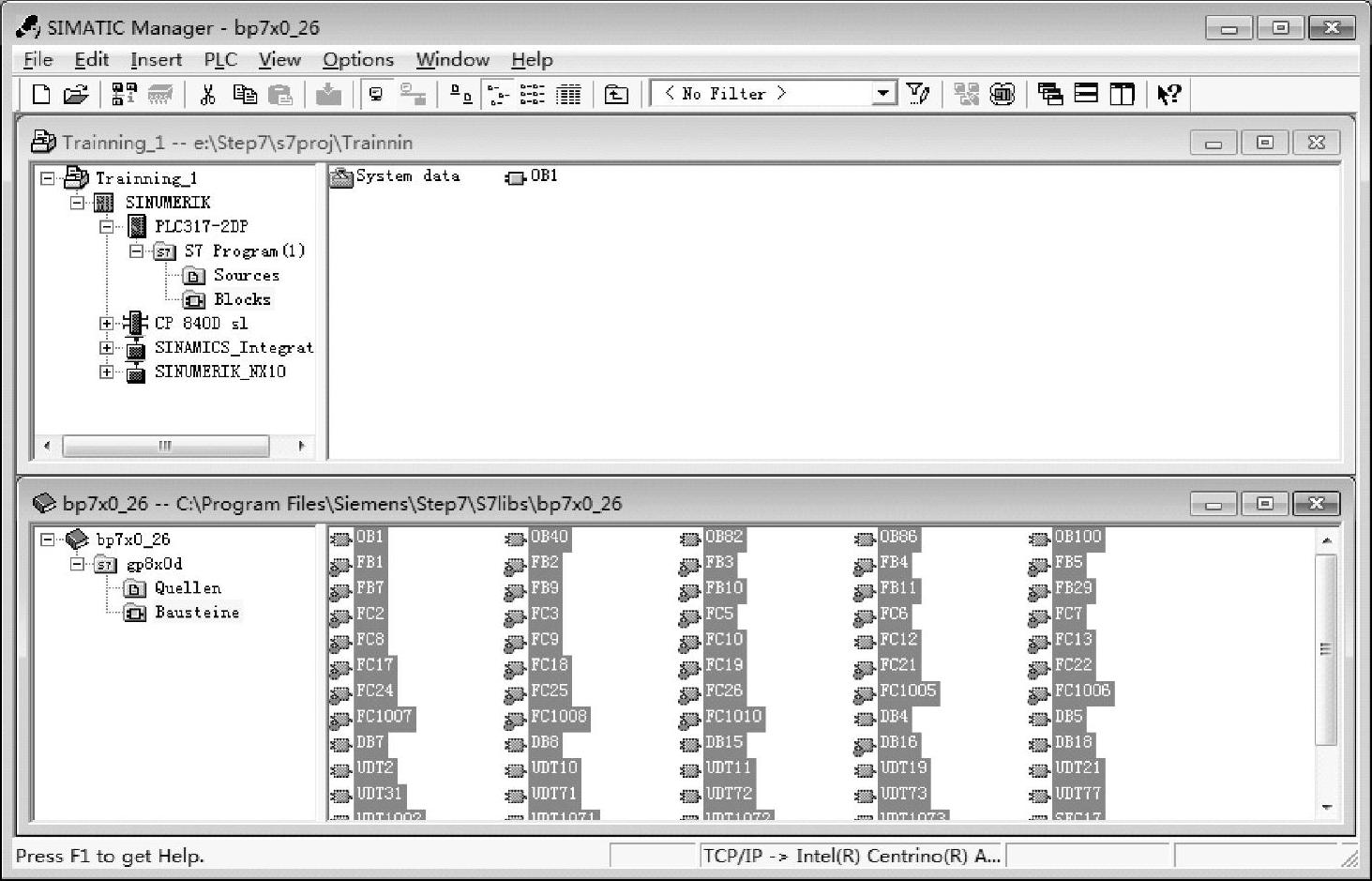Open the Options menu
Viewport: 1372px width, 881px height.
tap(358, 60)
